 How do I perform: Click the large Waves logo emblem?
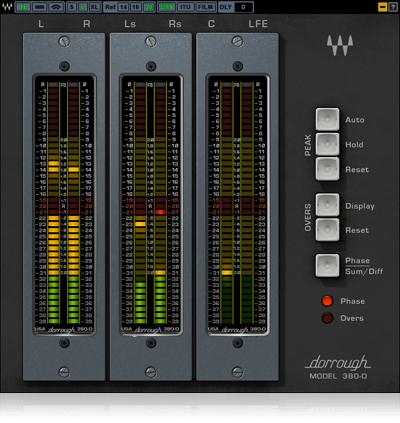(340, 45)
